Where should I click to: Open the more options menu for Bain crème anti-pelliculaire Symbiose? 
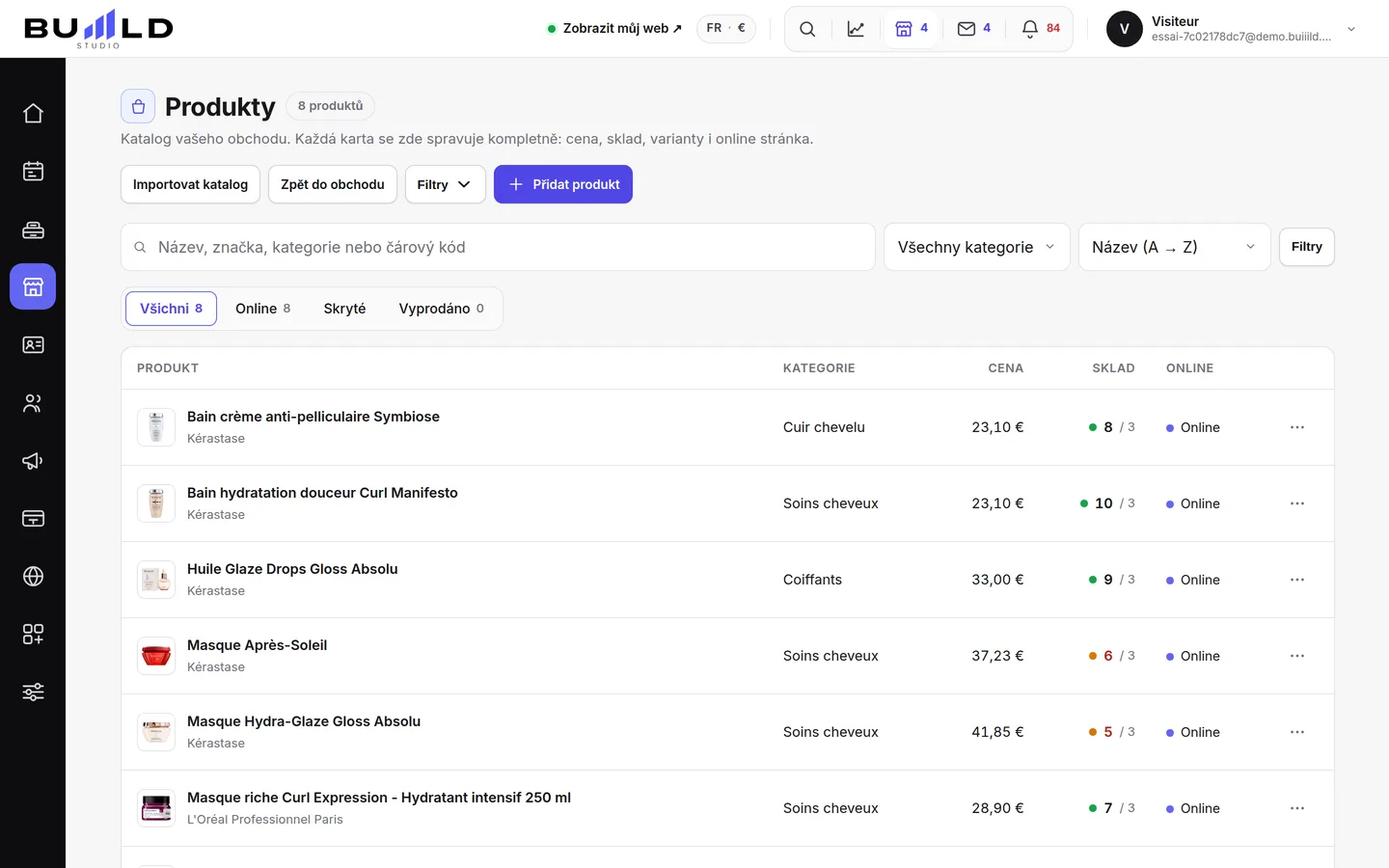point(1297,427)
